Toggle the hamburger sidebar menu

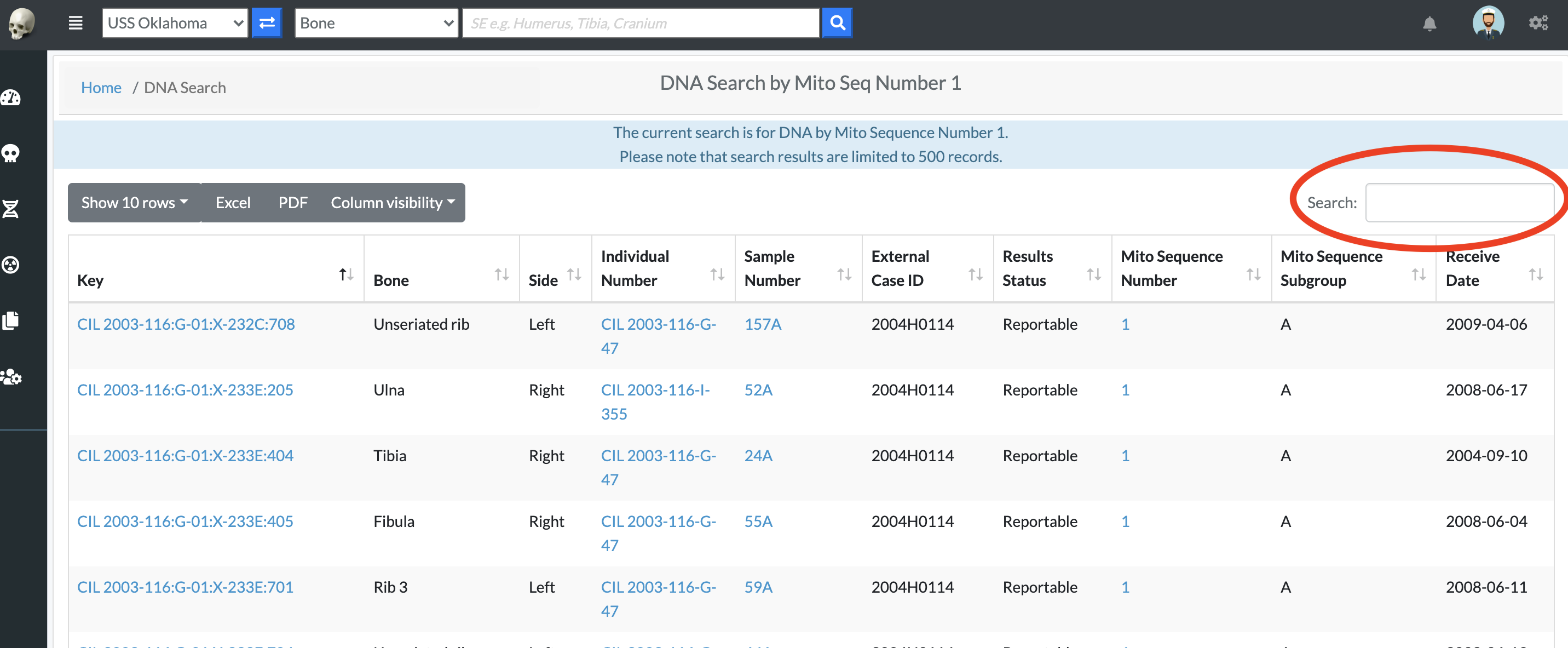coord(76,23)
